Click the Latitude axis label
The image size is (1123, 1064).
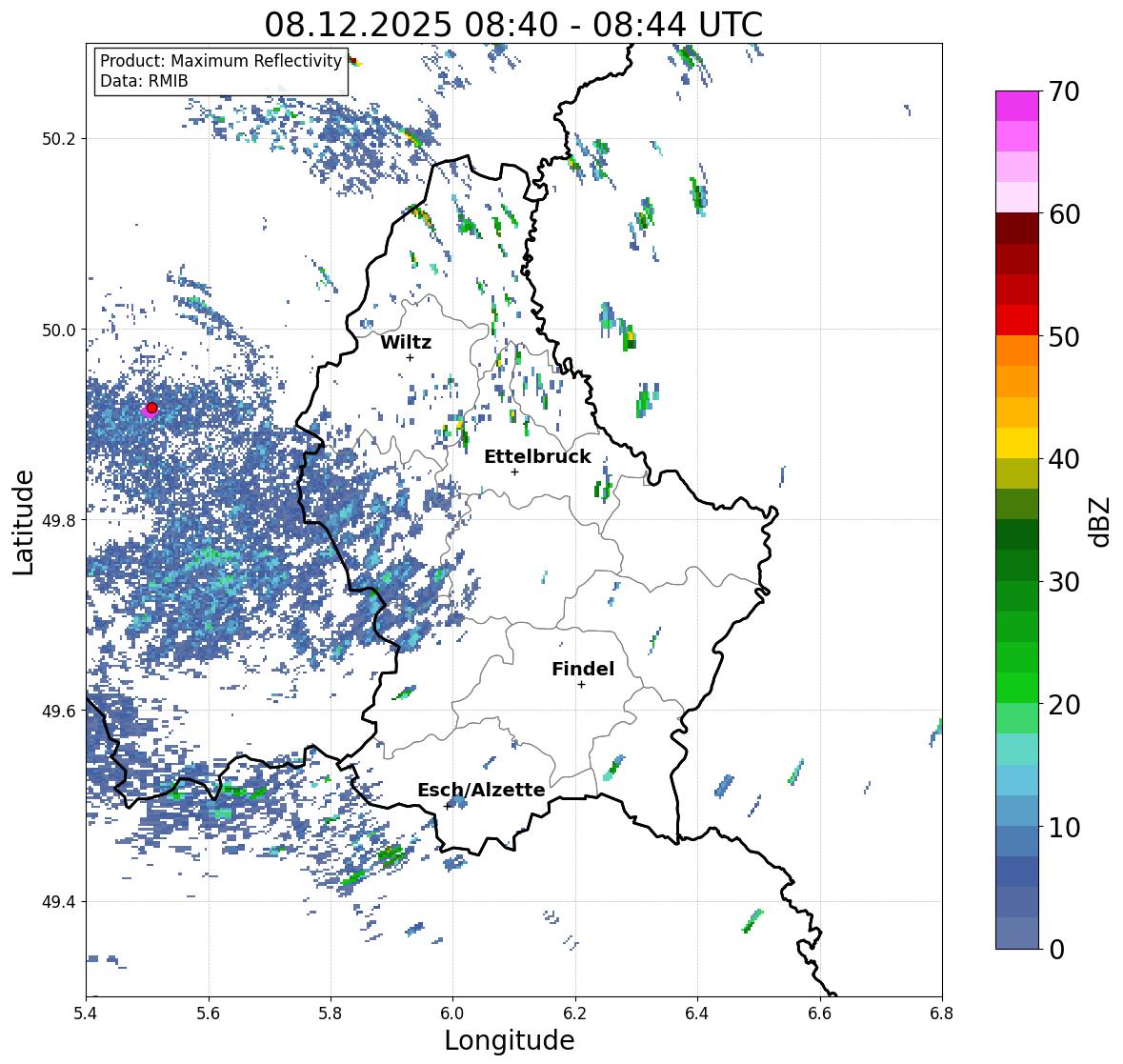point(23,522)
